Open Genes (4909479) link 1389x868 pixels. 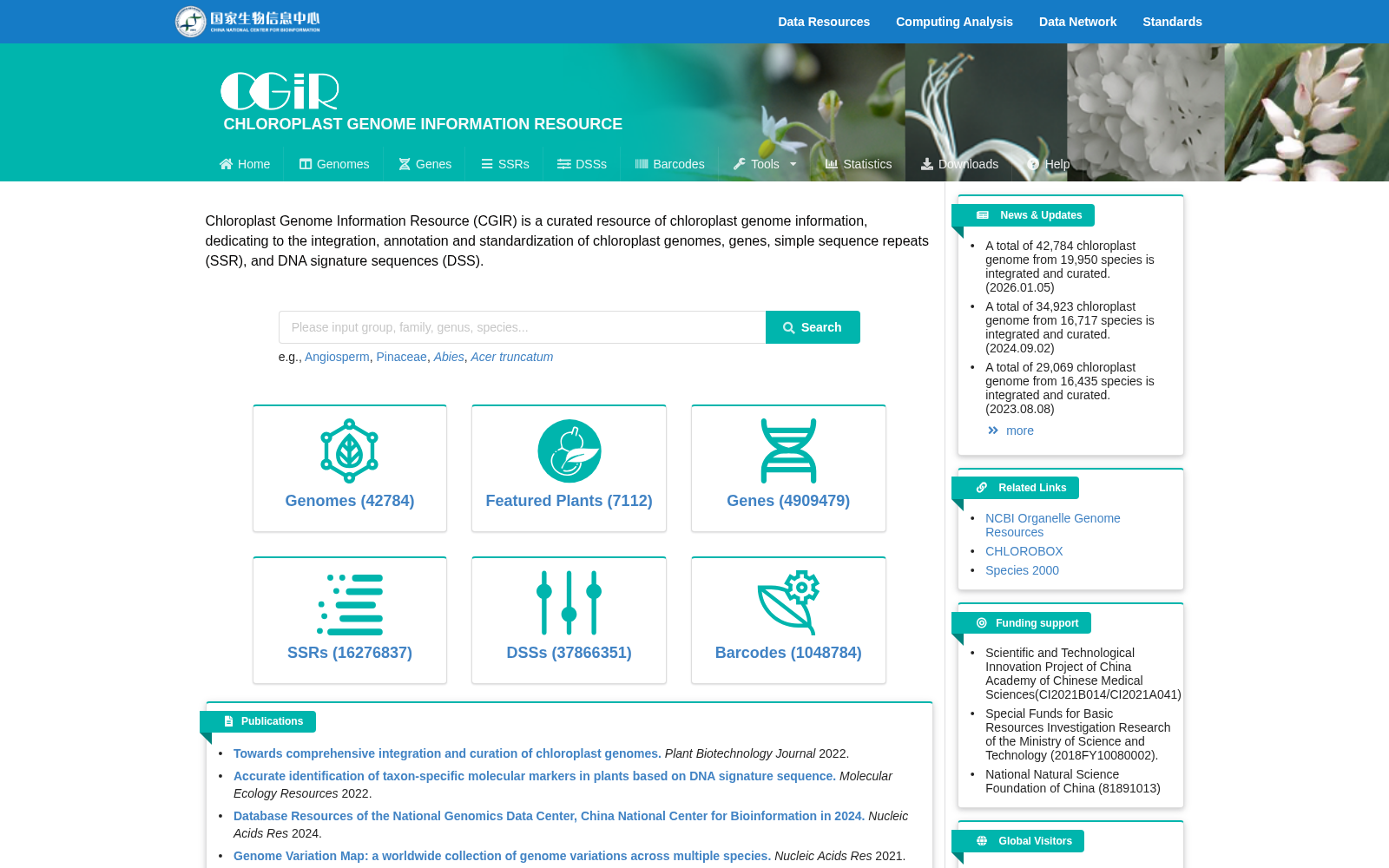click(x=788, y=501)
